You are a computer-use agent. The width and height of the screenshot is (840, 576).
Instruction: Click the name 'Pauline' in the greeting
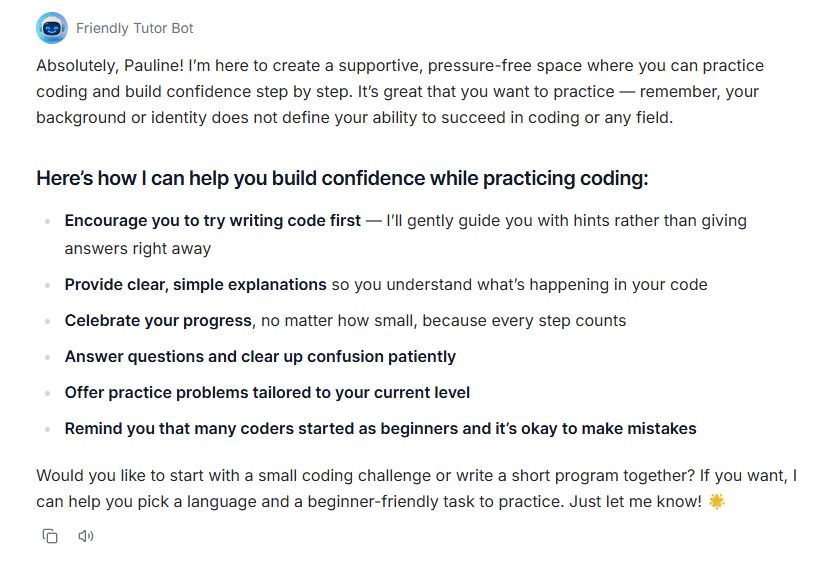(153, 65)
